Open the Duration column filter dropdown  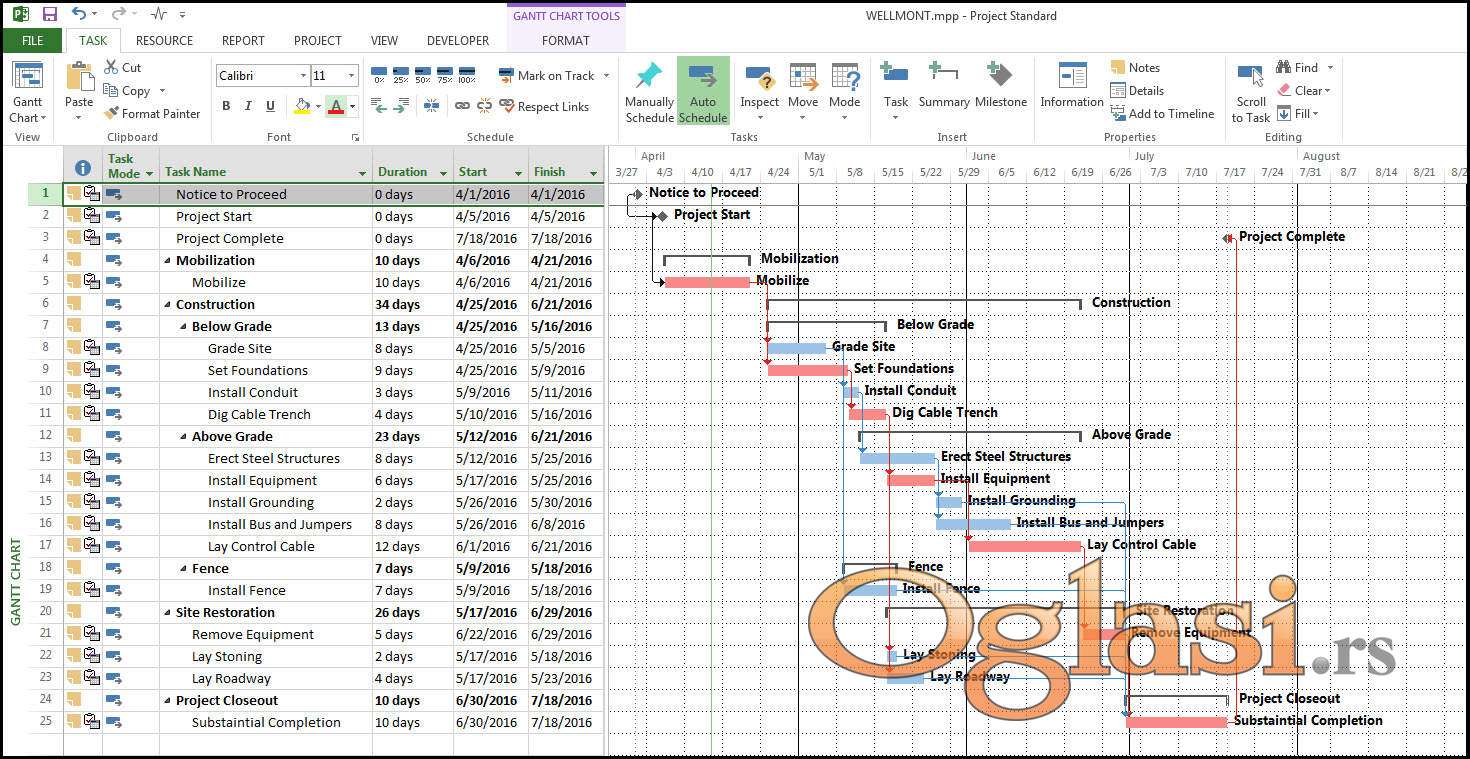[442, 173]
